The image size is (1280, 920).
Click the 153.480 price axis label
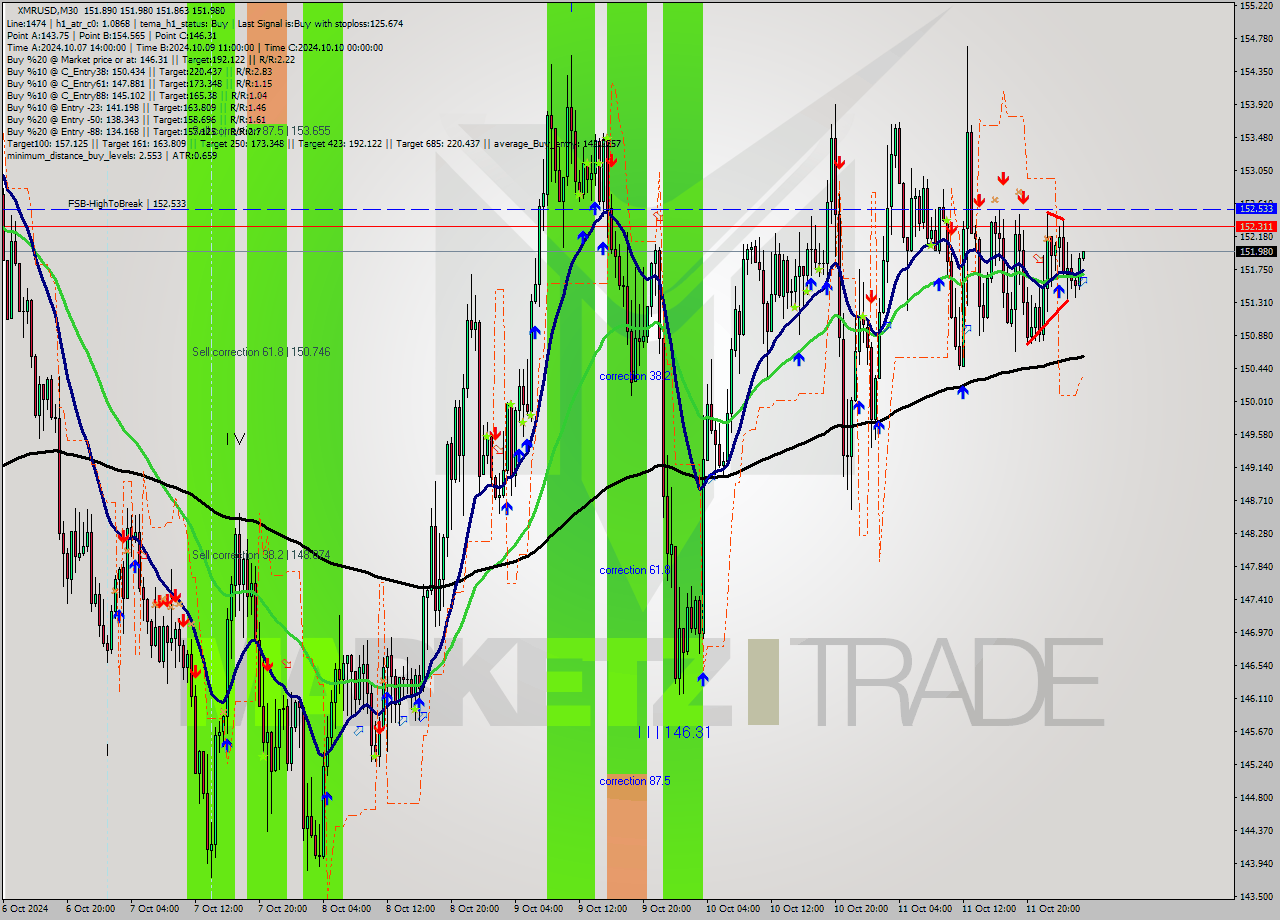tap(1255, 138)
